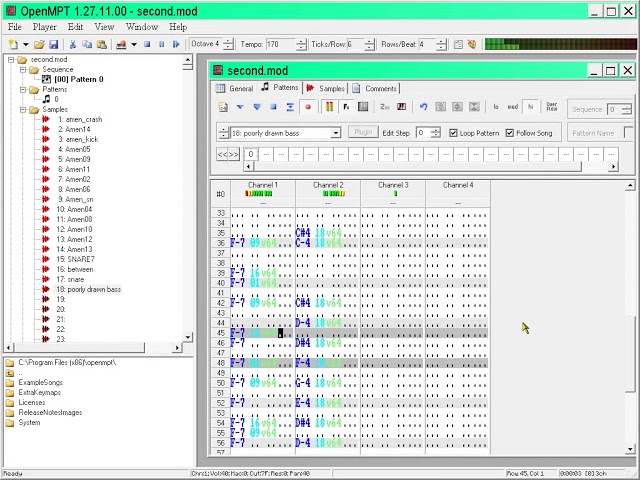Switch to the Samples tab
This screenshot has height=480, width=640.
click(326, 89)
